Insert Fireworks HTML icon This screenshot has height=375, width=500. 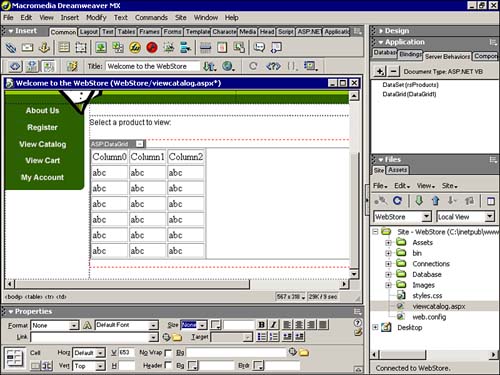coord(135,48)
